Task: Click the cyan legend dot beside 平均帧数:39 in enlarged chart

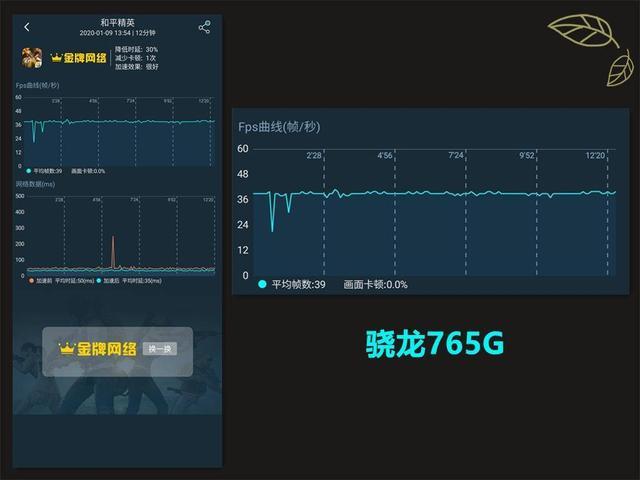Action: (x=262, y=284)
